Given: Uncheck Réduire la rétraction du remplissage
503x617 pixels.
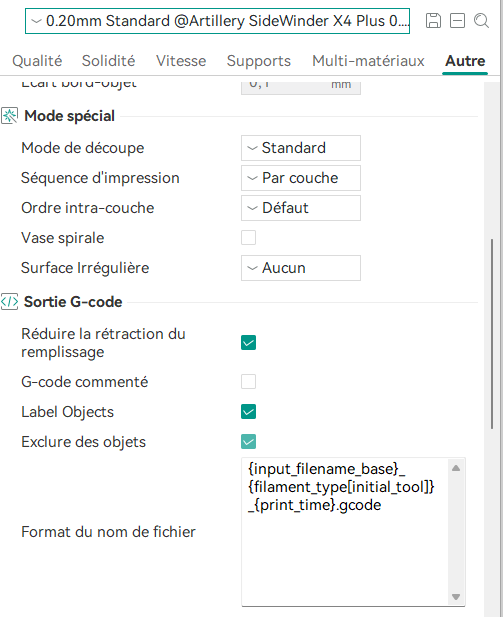Looking at the screenshot, I should tap(248, 343).
